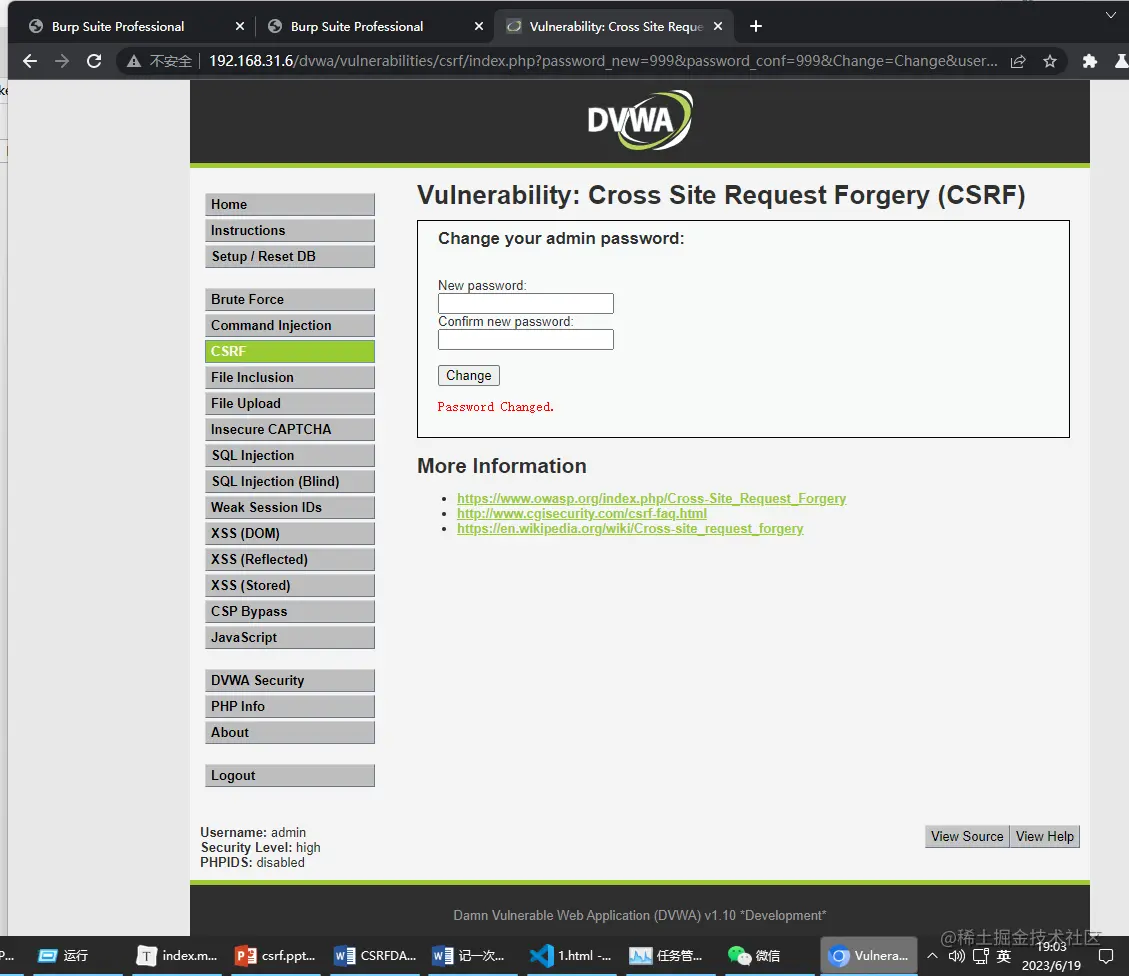The width and height of the screenshot is (1129, 976).
Task: Reload the page with refresh icon
Action: click(x=94, y=61)
